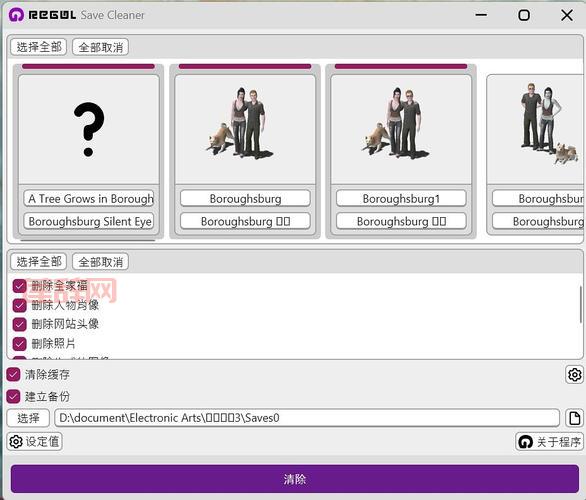Toggle the 删除网站头像 checkbox

point(19,324)
